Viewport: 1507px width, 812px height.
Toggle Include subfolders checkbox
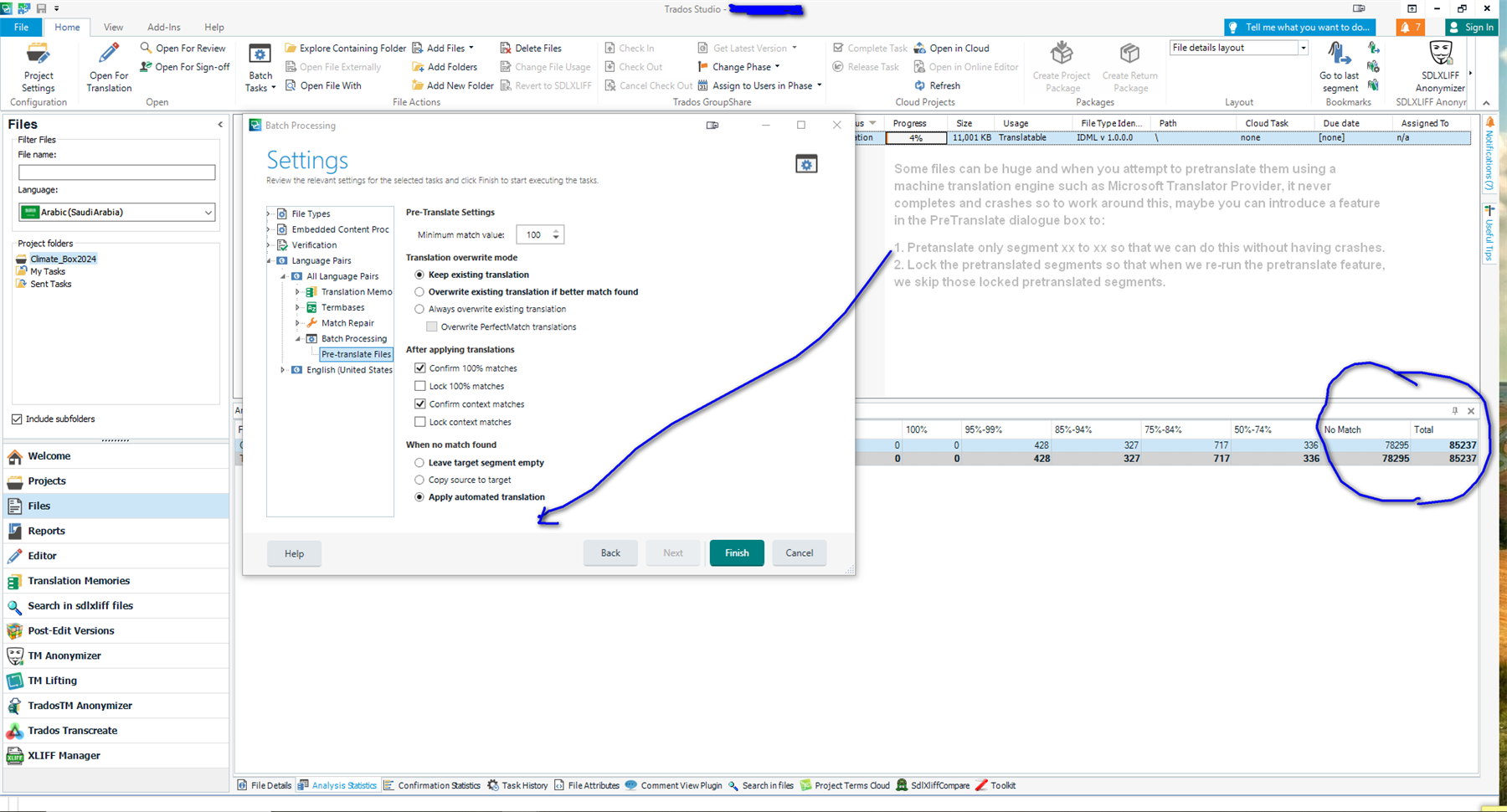click(x=17, y=419)
